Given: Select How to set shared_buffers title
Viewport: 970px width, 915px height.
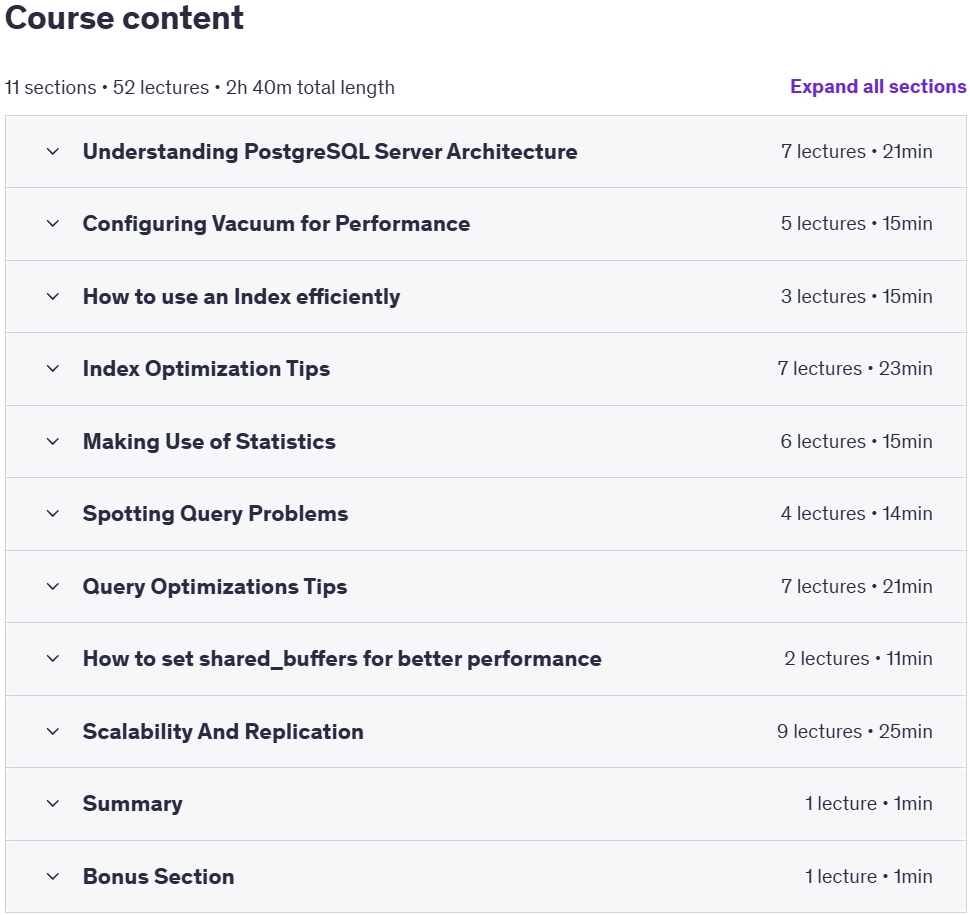Looking at the screenshot, I should click(342, 659).
